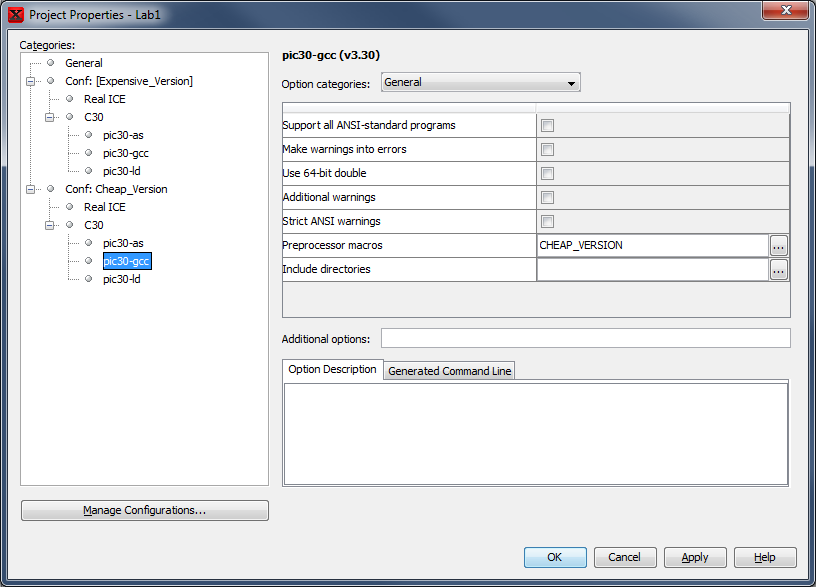This screenshot has width=816, height=587.
Task: Click the Manage Configurations button
Action: [x=145, y=511]
